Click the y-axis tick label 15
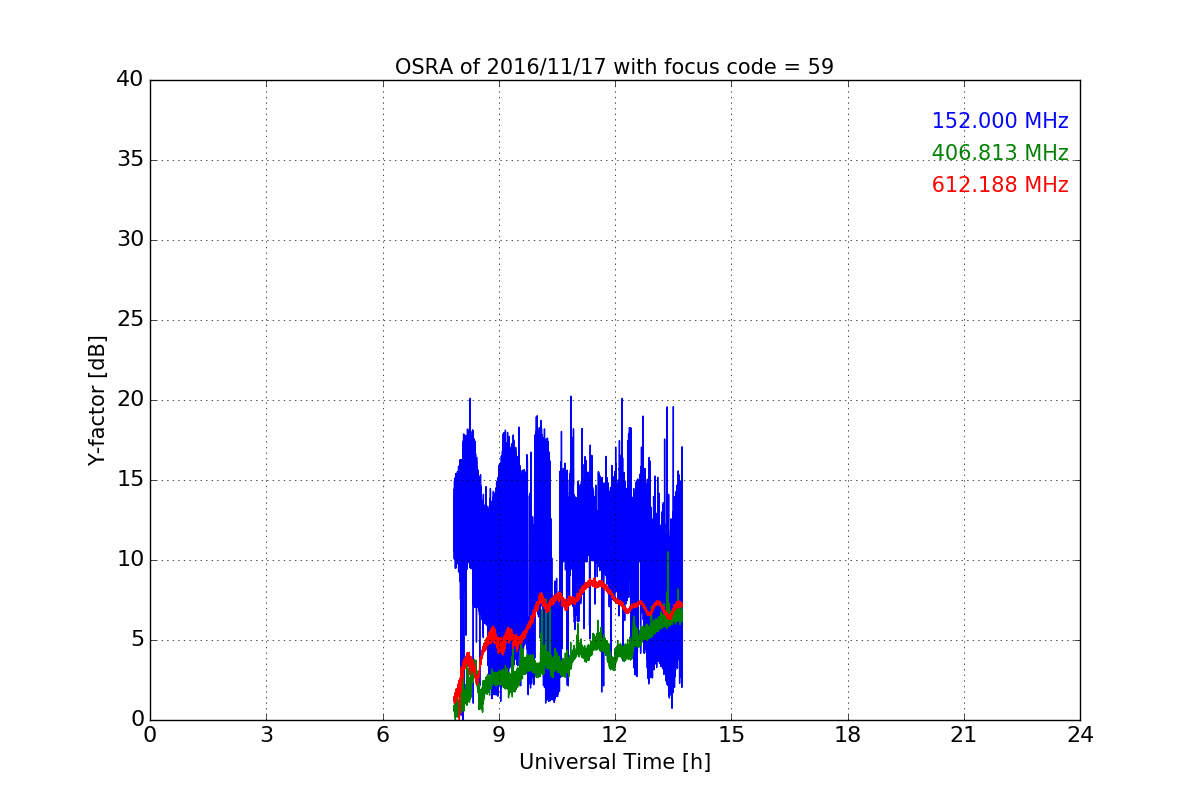The width and height of the screenshot is (1200, 800). pyautogui.click(x=130, y=480)
